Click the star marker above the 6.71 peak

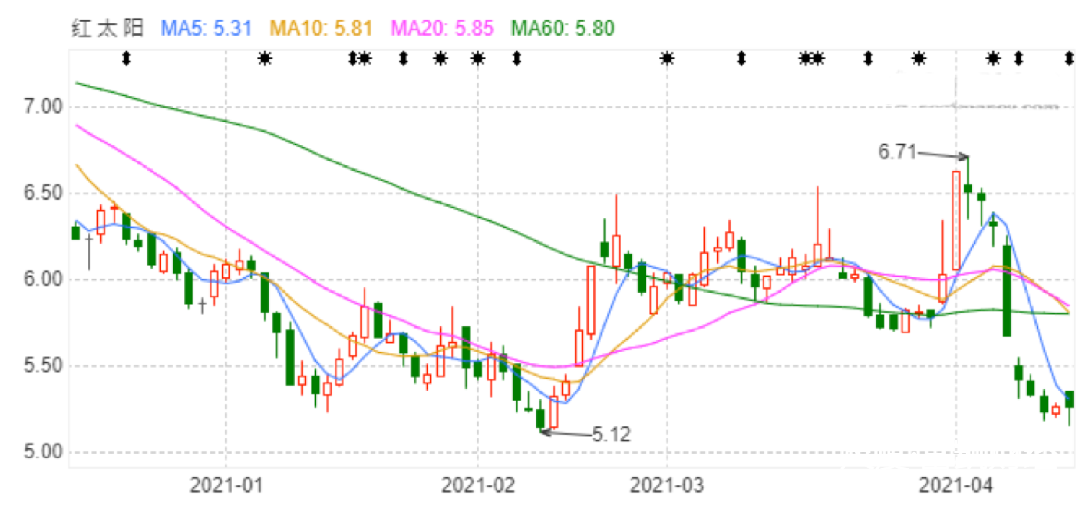click(993, 59)
